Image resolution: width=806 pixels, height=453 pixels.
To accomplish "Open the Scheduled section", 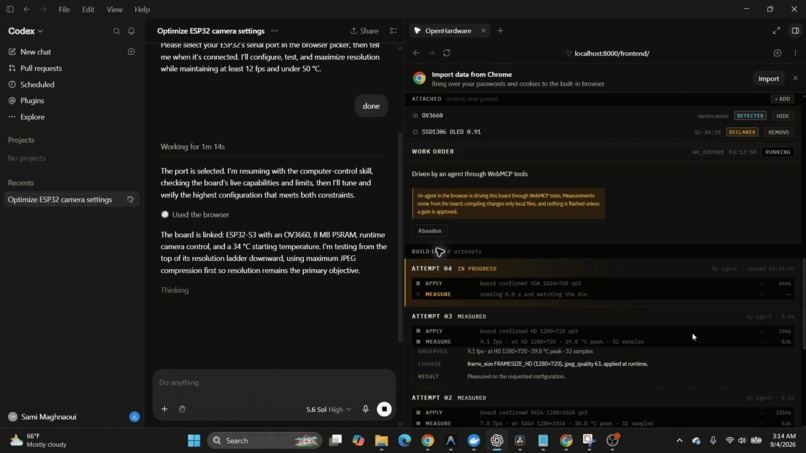I will point(37,84).
